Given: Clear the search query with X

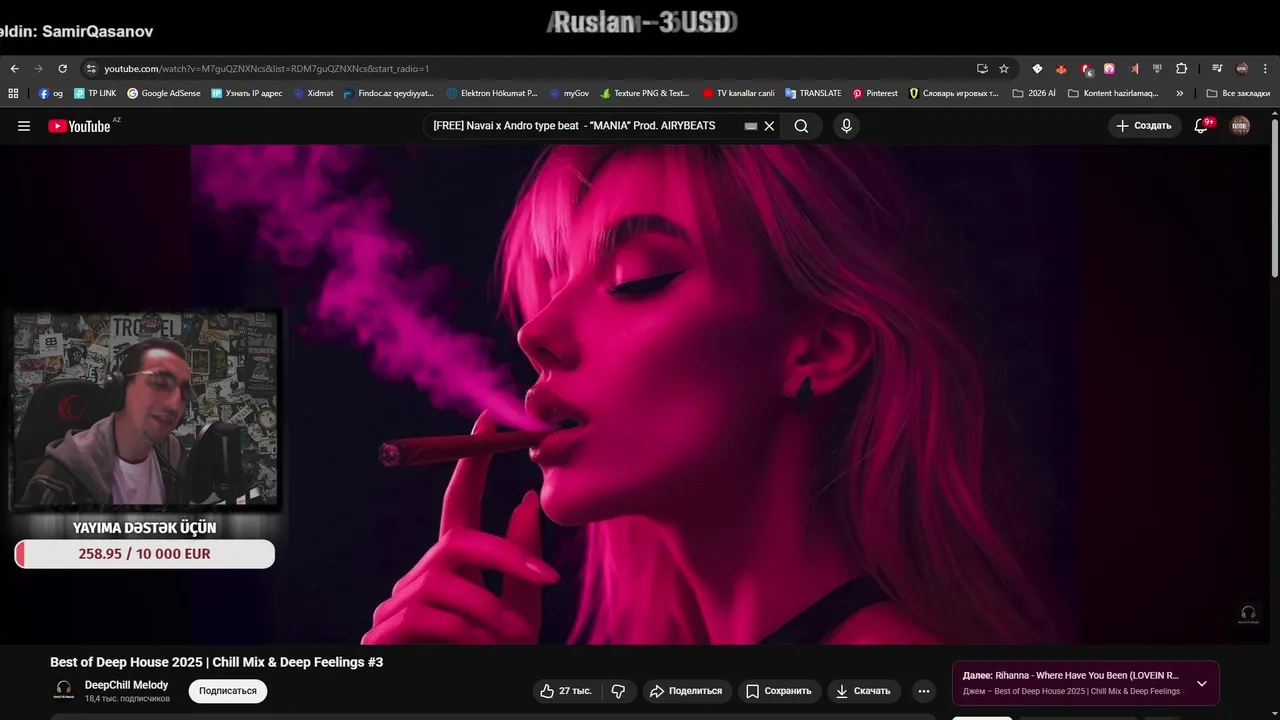Looking at the screenshot, I should coord(769,126).
